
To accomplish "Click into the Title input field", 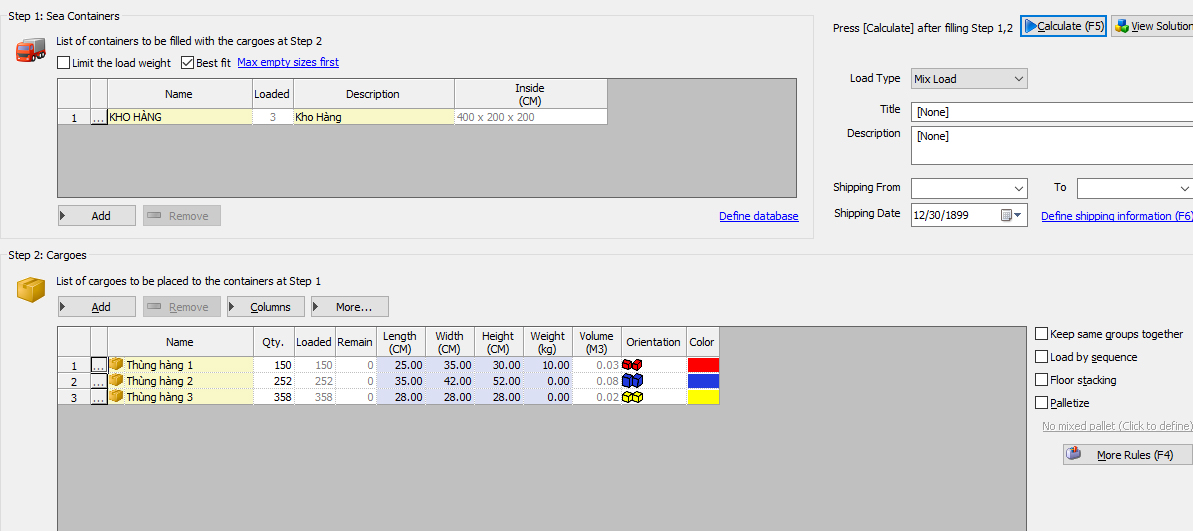I will coord(1050,112).
